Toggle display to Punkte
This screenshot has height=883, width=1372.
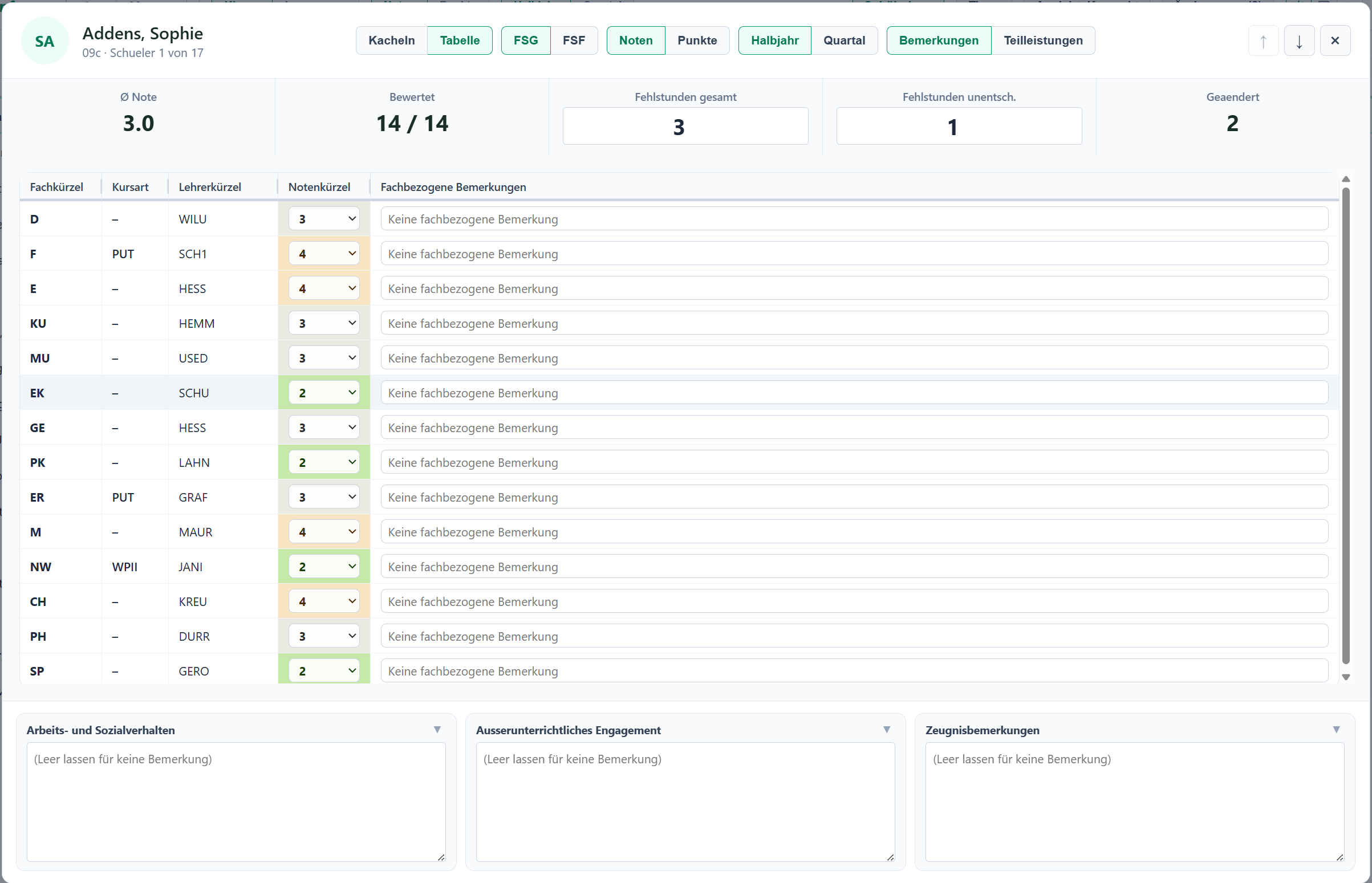click(697, 40)
